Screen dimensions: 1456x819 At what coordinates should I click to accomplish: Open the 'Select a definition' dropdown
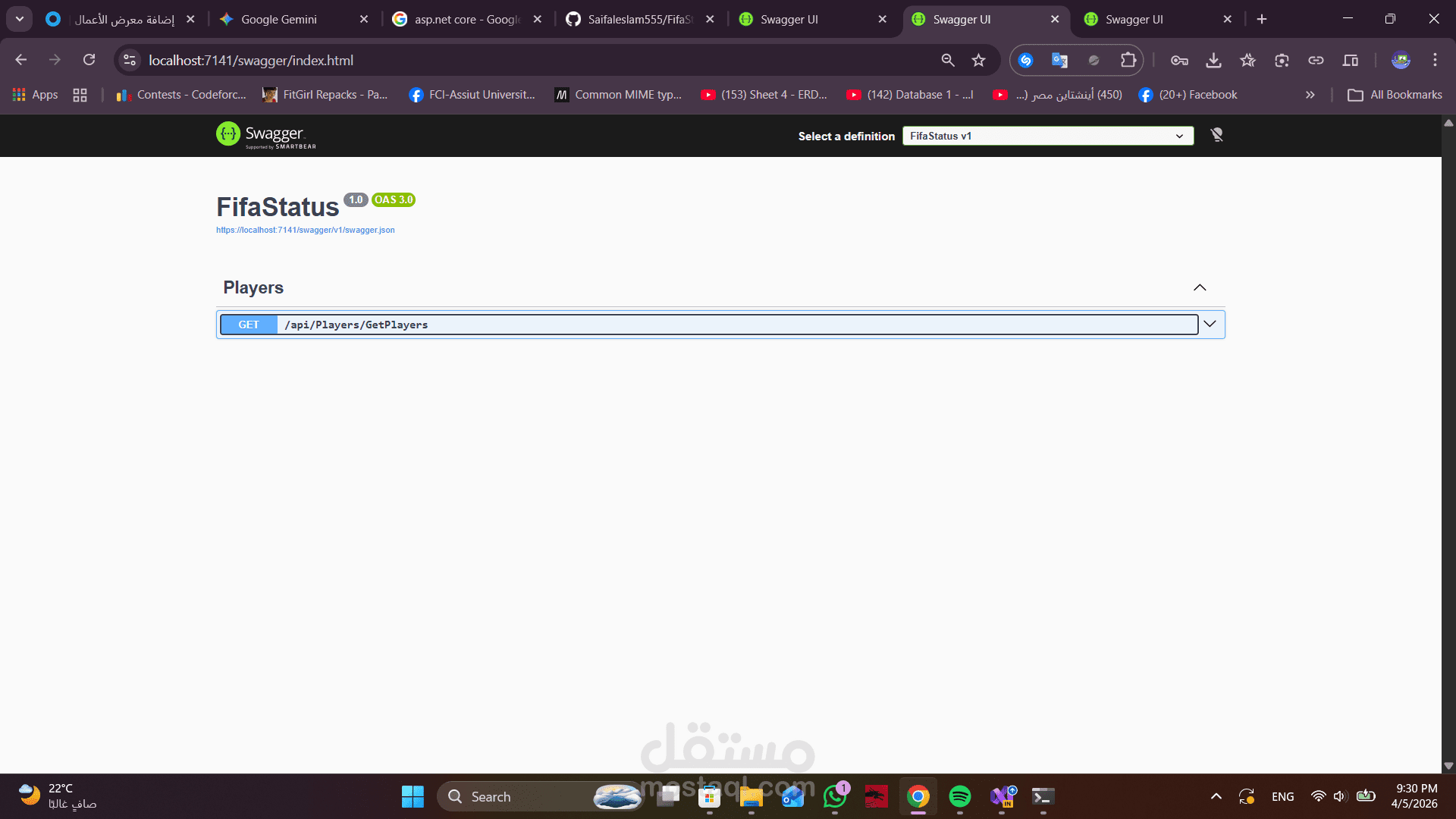pyautogui.click(x=1048, y=136)
